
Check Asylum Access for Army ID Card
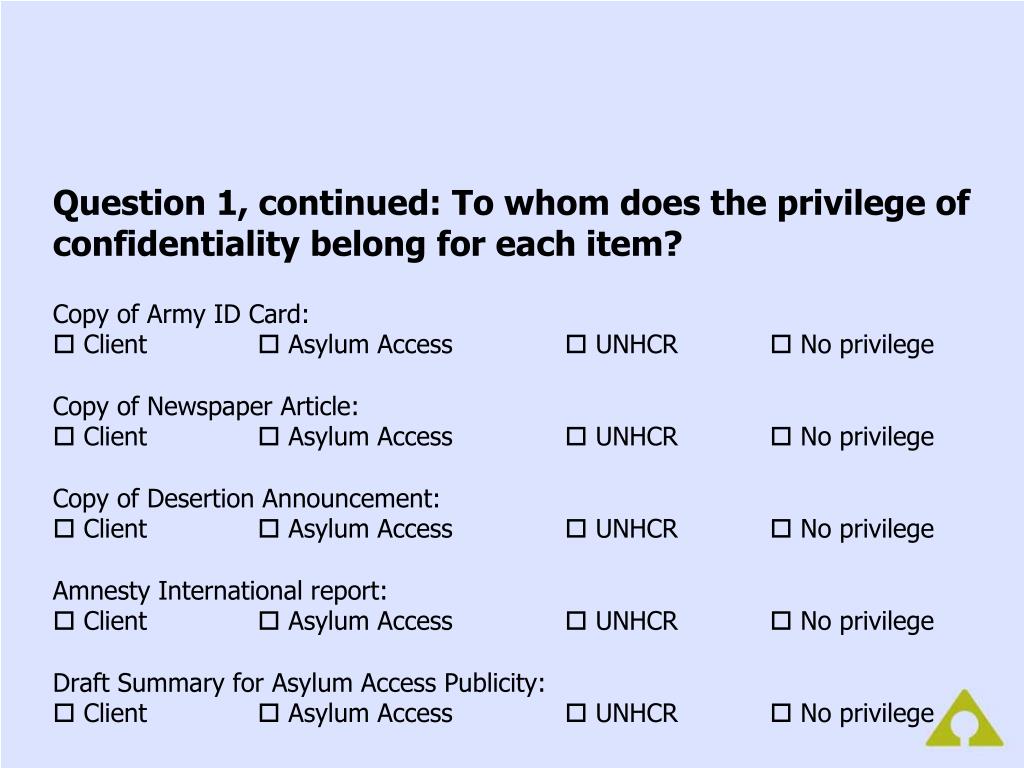pyautogui.click(x=269, y=344)
